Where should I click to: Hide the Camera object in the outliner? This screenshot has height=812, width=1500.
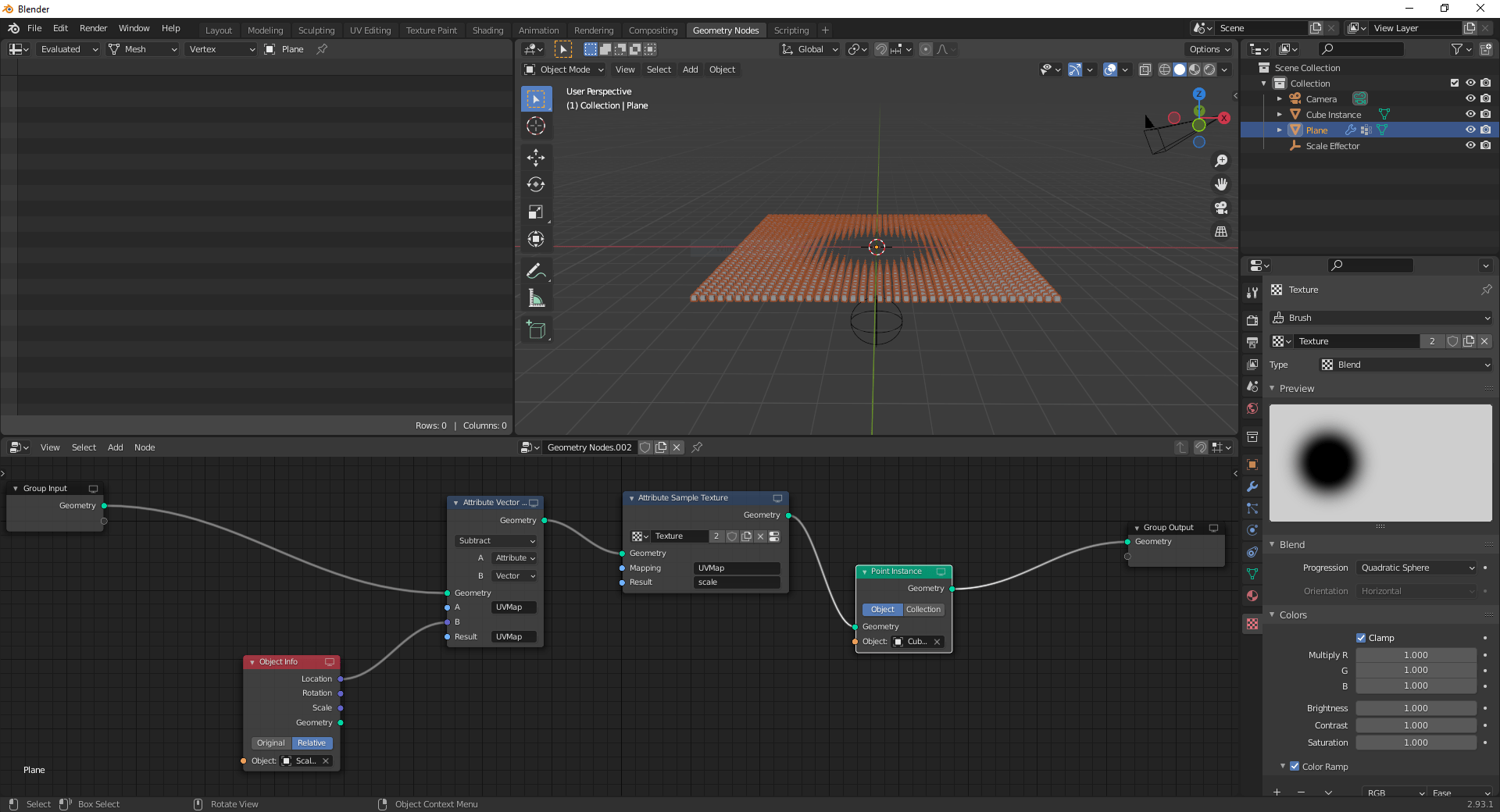1472,98
